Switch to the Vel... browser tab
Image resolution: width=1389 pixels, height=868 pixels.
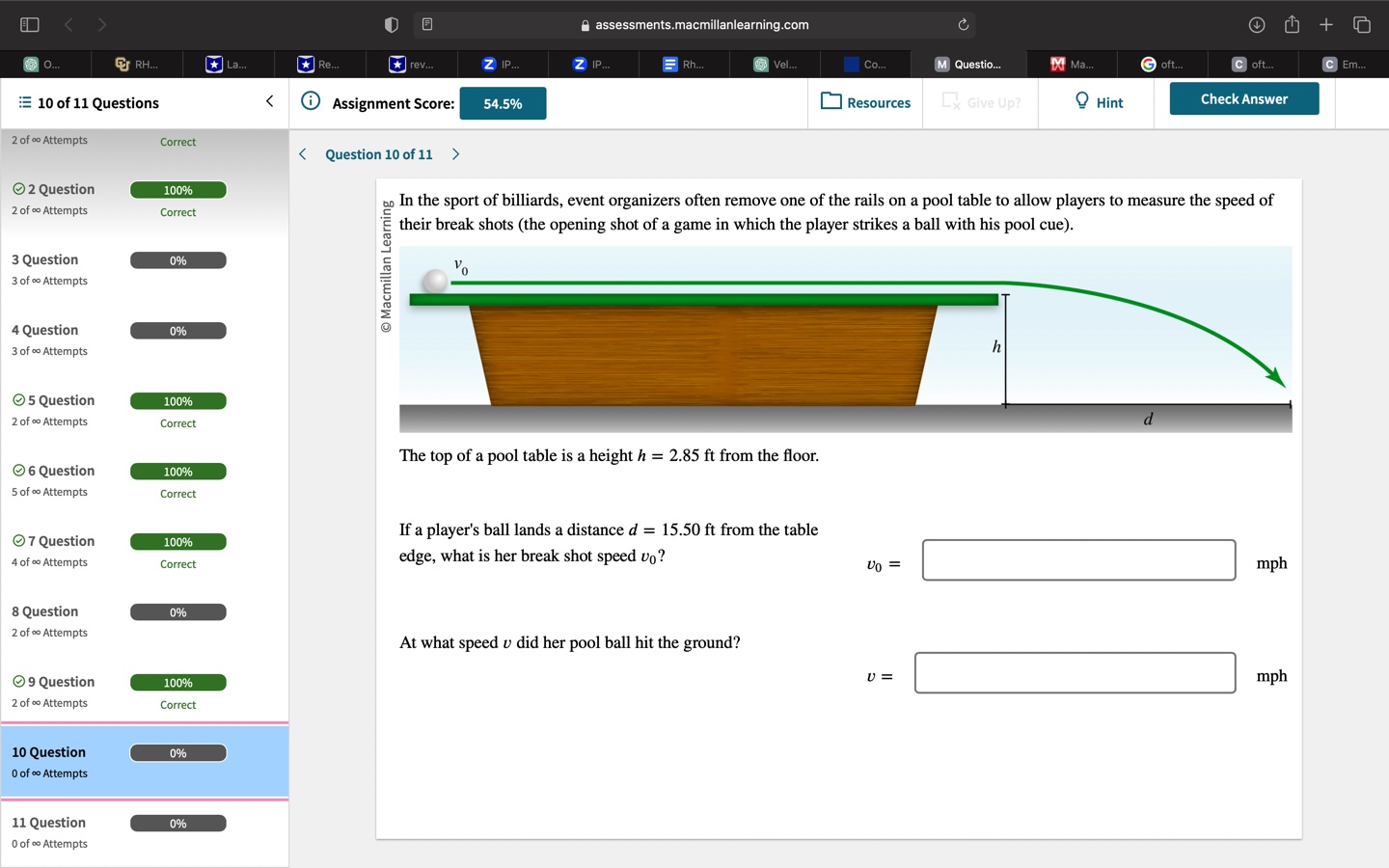(774, 64)
